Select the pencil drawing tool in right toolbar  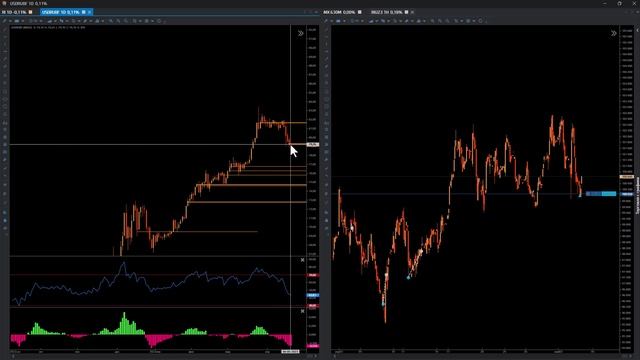coord(326,21)
